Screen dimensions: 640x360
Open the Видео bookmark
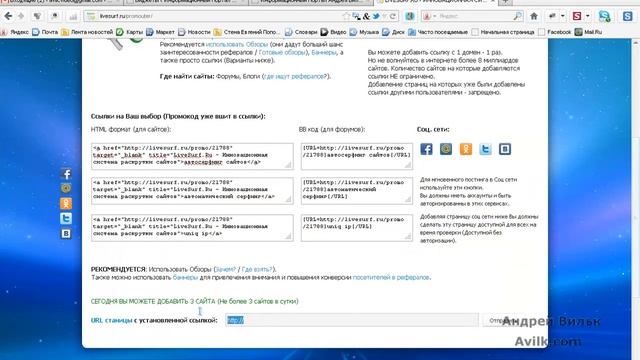[333, 32]
